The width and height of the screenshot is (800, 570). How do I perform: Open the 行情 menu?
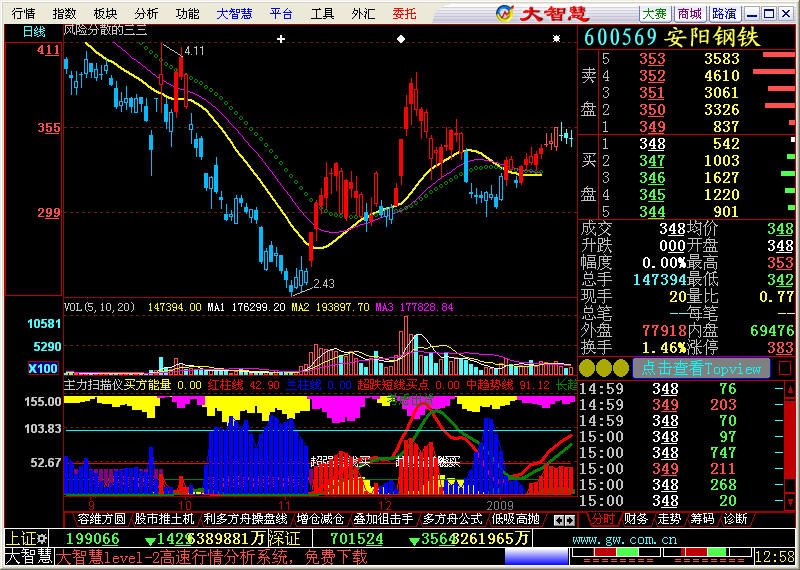(x=24, y=13)
